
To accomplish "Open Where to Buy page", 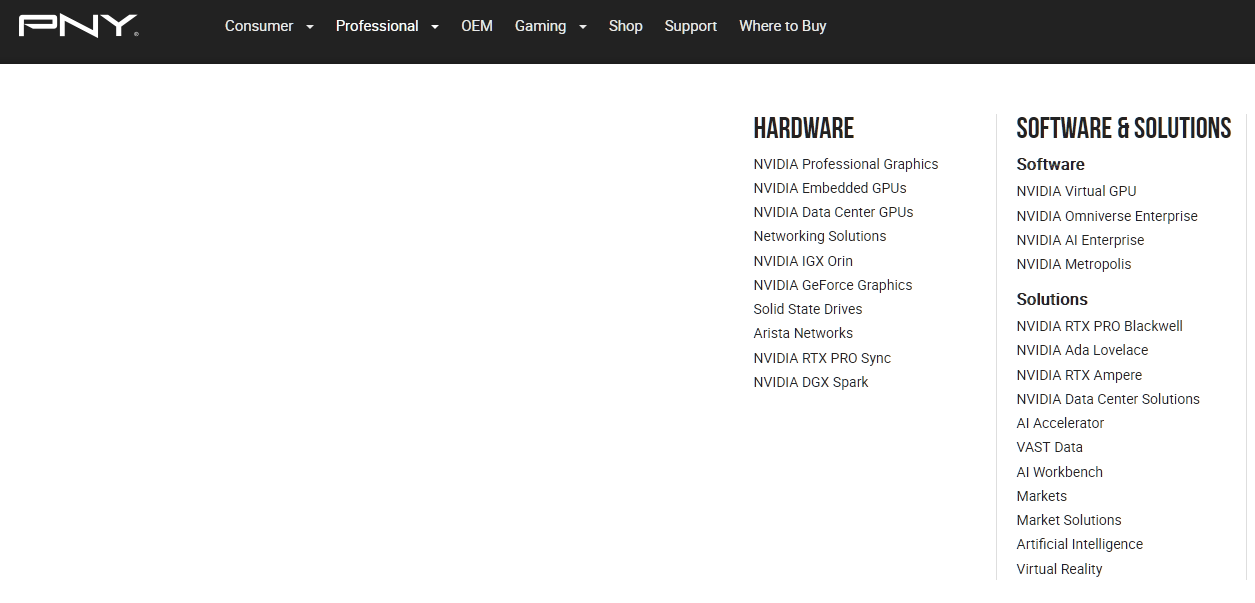I will pyautogui.click(x=783, y=26).
